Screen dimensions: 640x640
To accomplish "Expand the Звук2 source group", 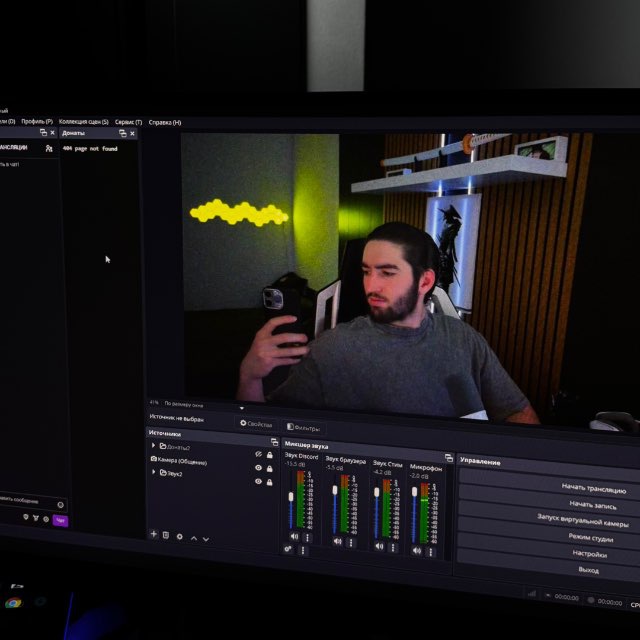I will [153, 472].
